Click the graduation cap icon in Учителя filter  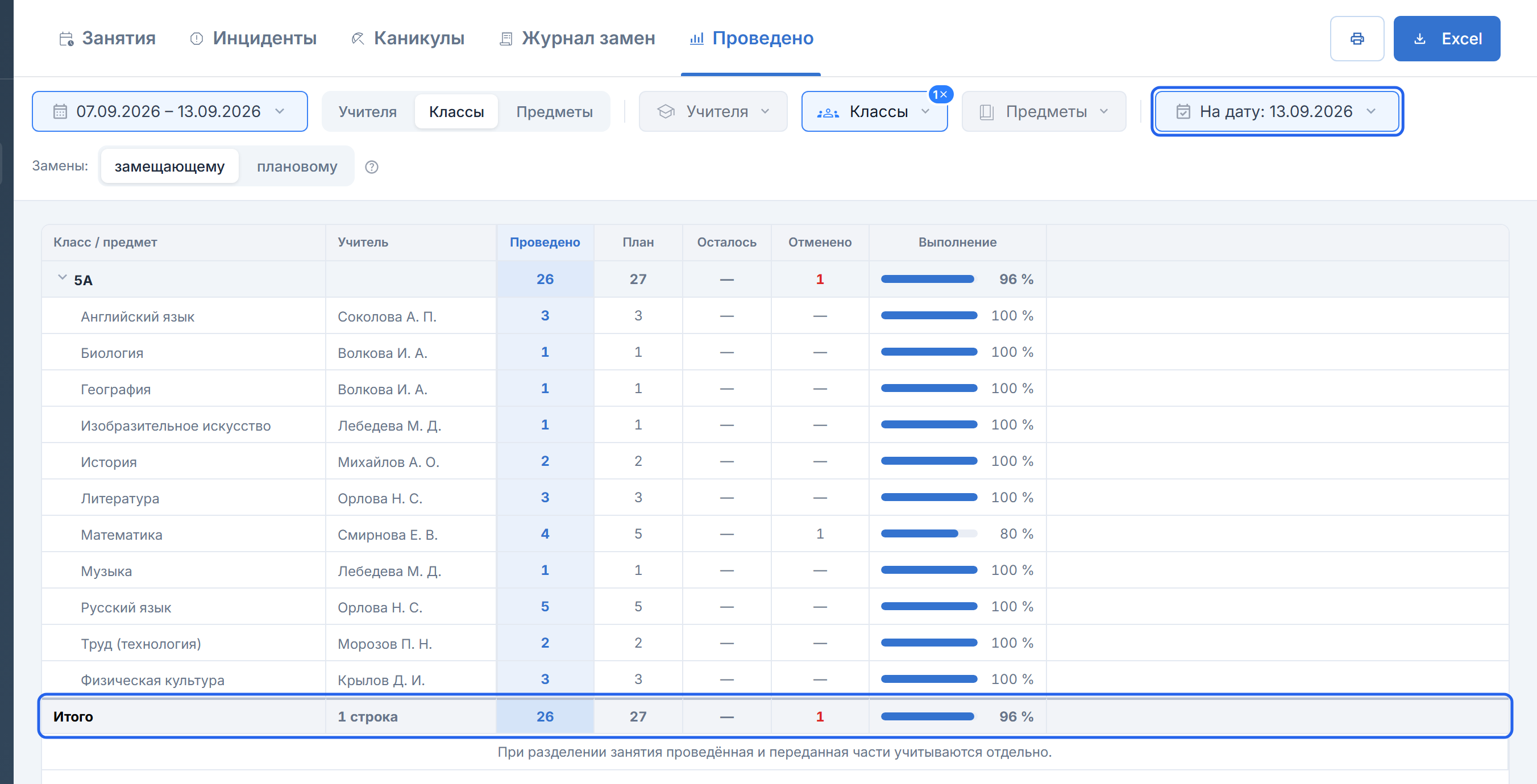[x=666, y=111]
